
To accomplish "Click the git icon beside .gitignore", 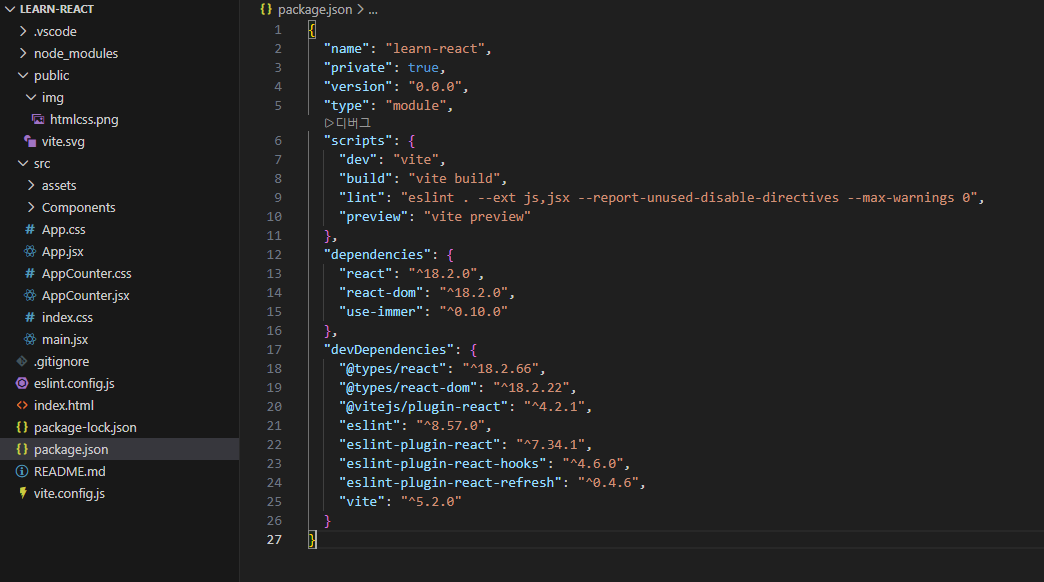I will (x=22, y=361).
